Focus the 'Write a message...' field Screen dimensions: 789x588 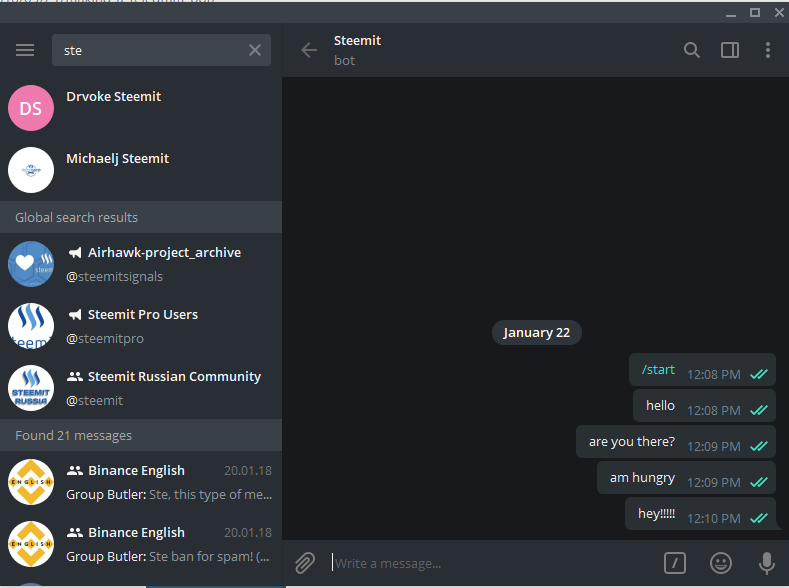[493, 563]
